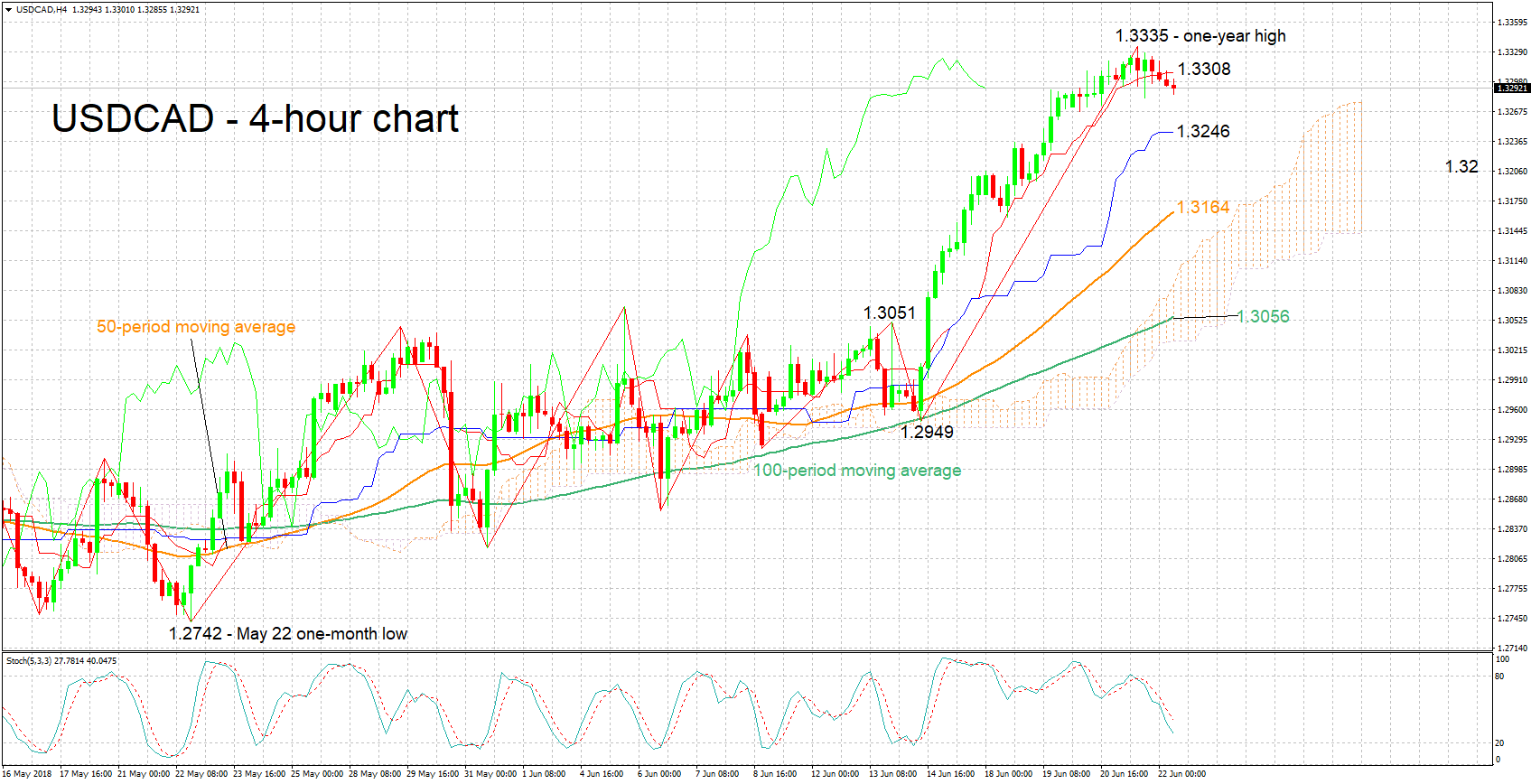Click the '100-period moving average' label
Image resolution: width=1531 pixels, height=784 pixels.
tap(857, 471)
